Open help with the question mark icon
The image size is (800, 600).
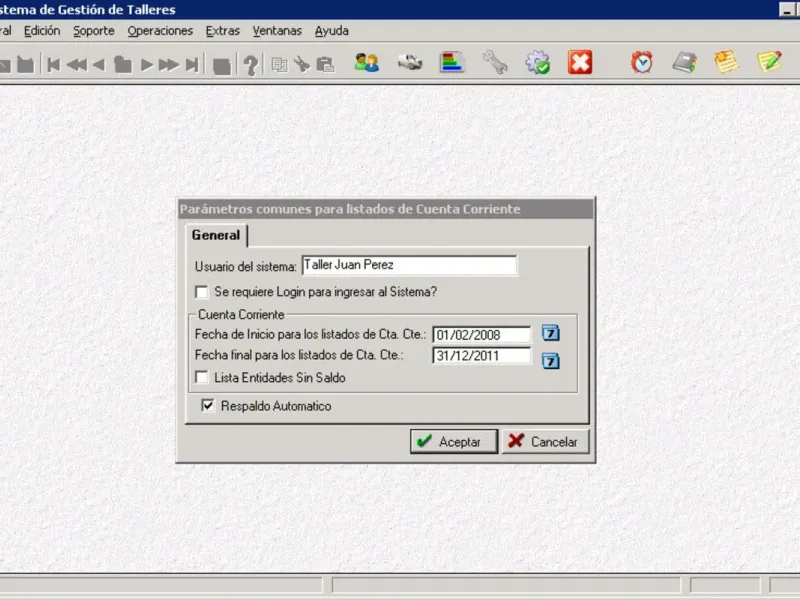251,65
